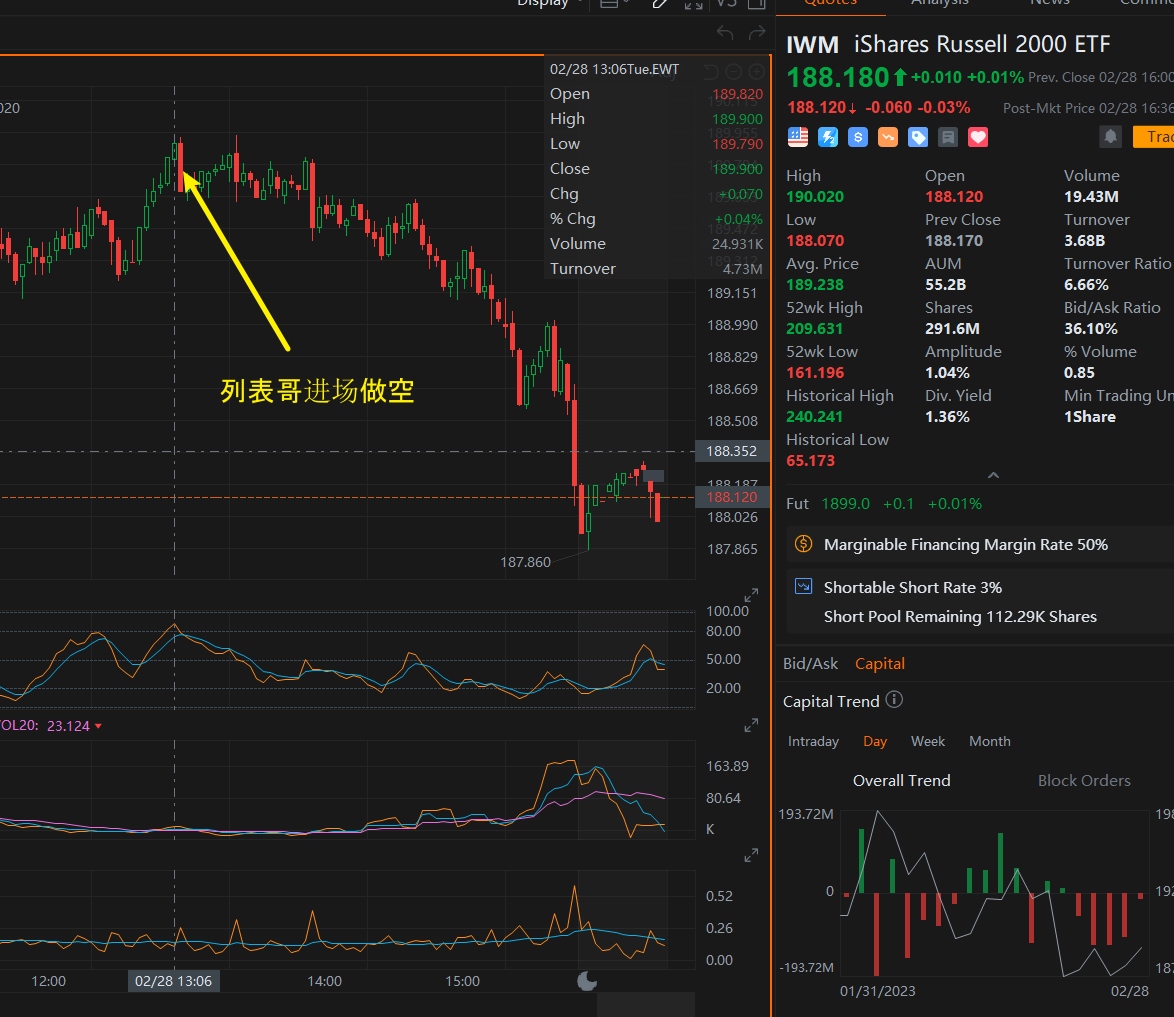Open the News tab
1174x1017 pixels.
(1050, 3)
